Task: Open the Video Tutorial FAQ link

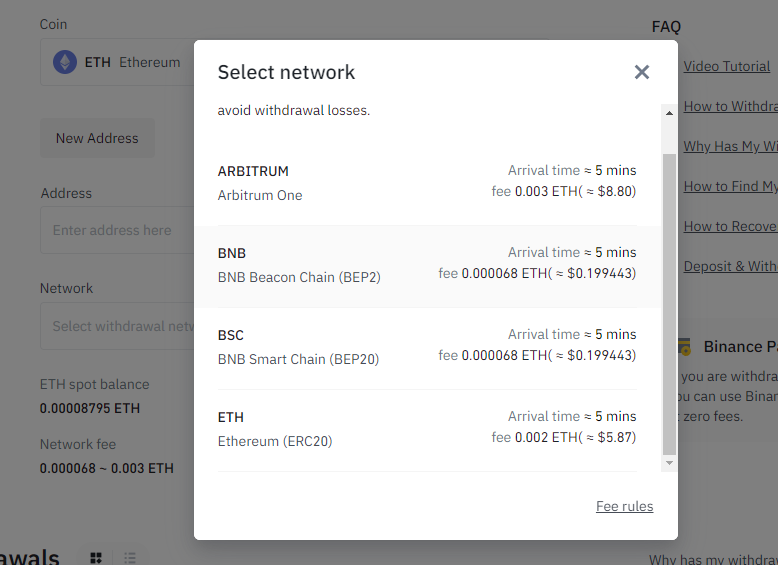Action: click(x=727, y=66)
